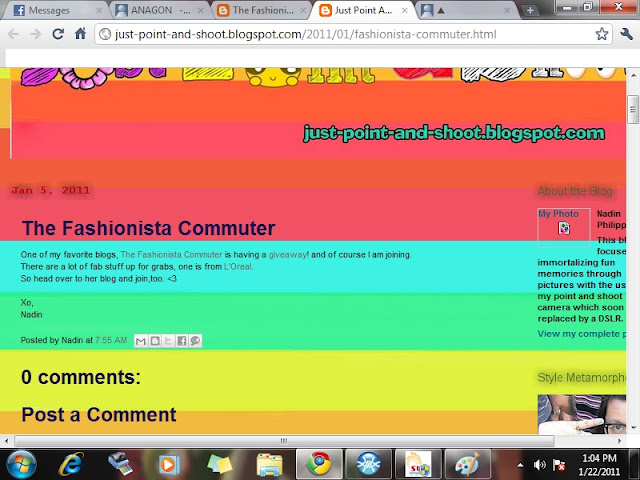Open Chrome wrench settings menu
Image resolution: width=640 pixels, height=480 pixels.
coord(627,34)
